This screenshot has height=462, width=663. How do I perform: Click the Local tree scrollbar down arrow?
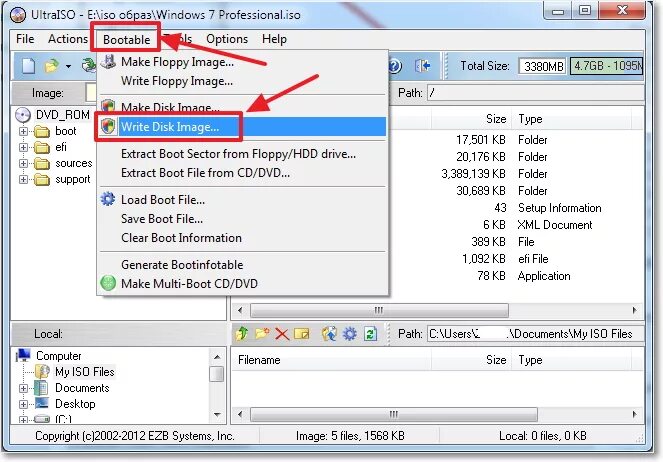(x=217, y=415)
